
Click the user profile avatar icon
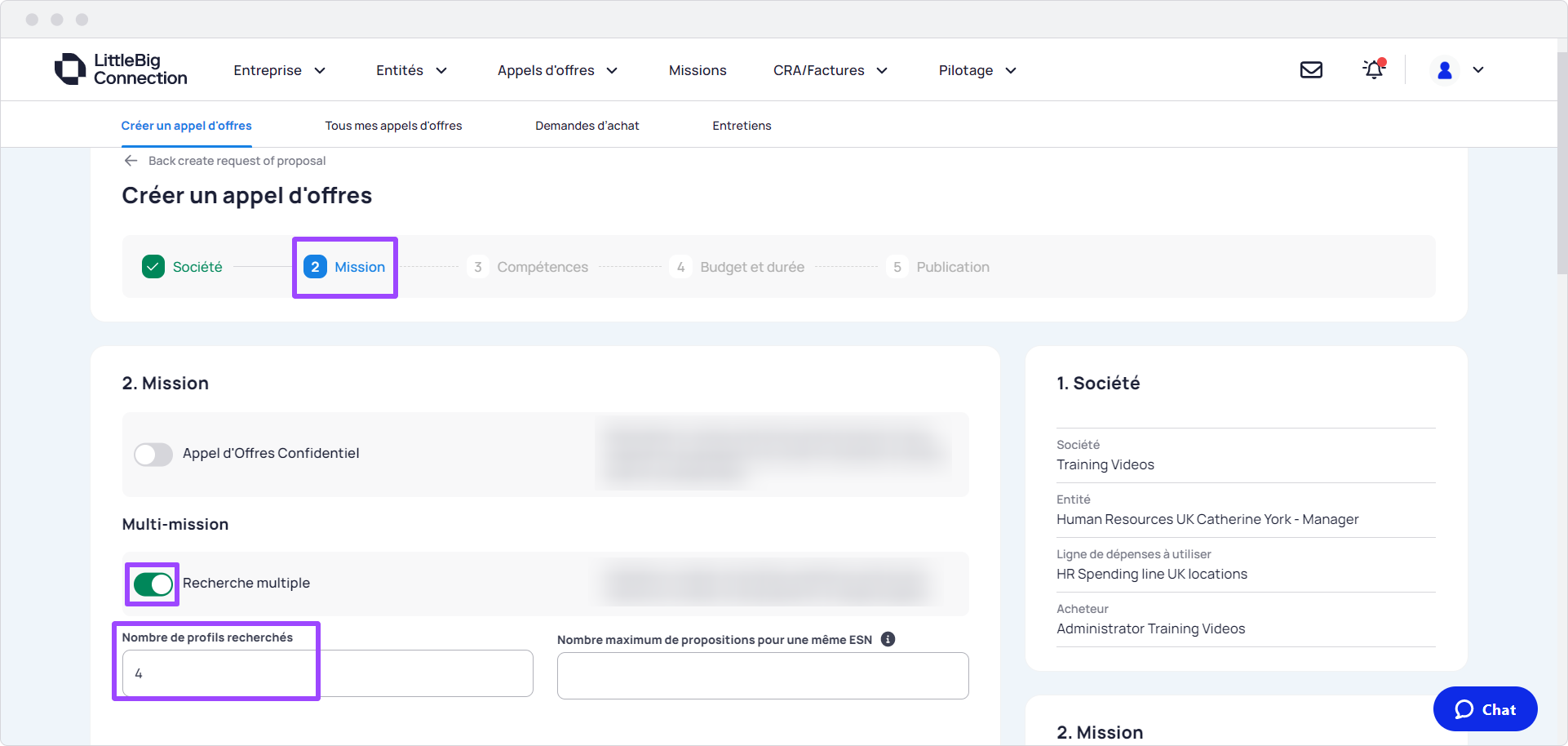(1445, 70)
